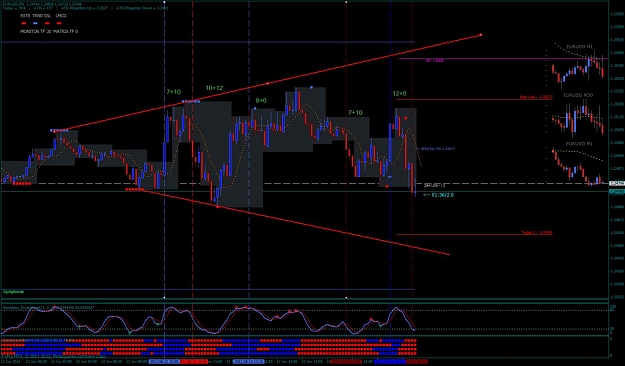This screenshot has height=366, width=625.
Task: Click the red SSL indicator marker
Action: pyautogui.click(x=47, y=24)
